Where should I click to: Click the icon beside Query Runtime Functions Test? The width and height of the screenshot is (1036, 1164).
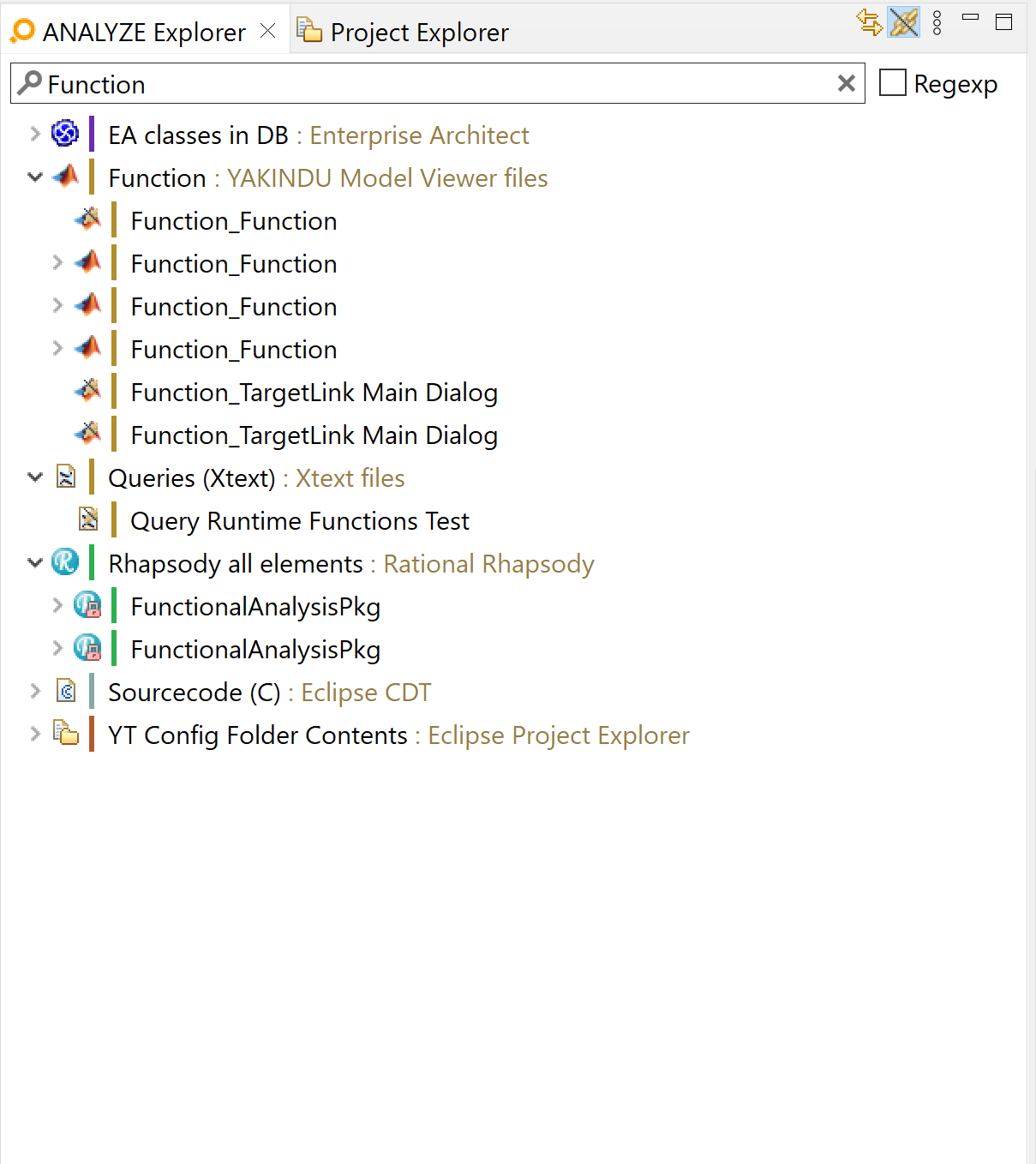tap(88, 519)
